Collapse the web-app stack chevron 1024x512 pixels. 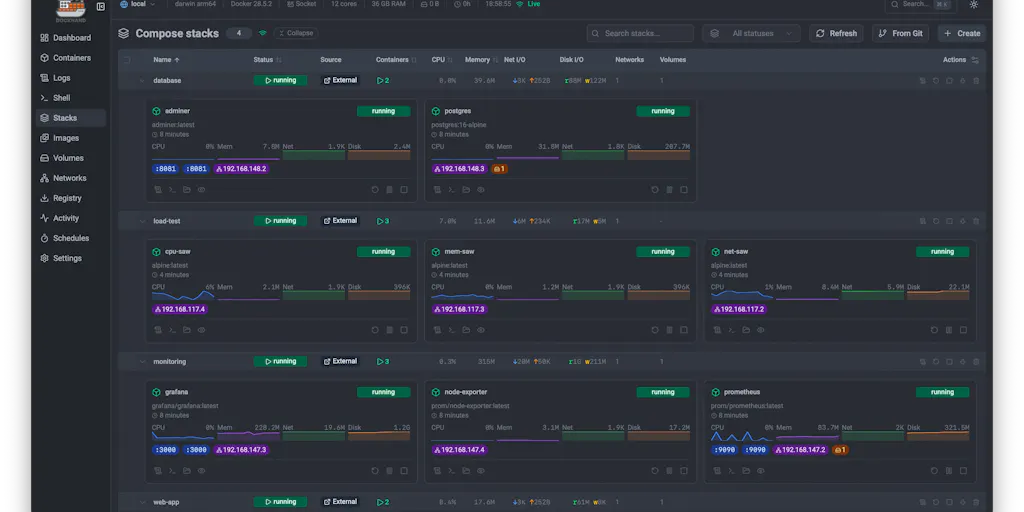(142, 502)
